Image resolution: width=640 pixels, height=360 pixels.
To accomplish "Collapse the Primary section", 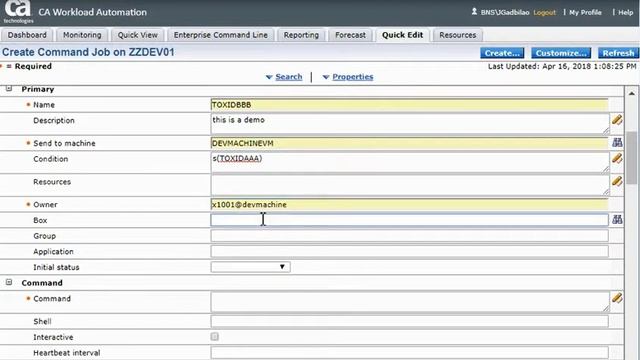I will tap(9, 89).
